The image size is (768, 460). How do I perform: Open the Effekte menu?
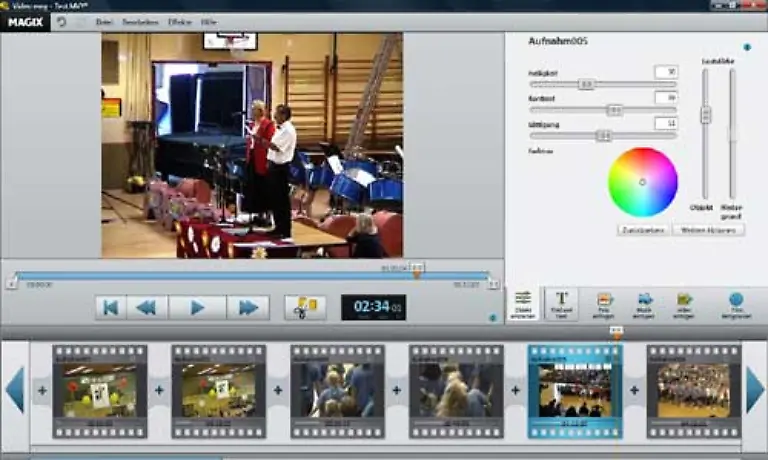coord(180,21)
